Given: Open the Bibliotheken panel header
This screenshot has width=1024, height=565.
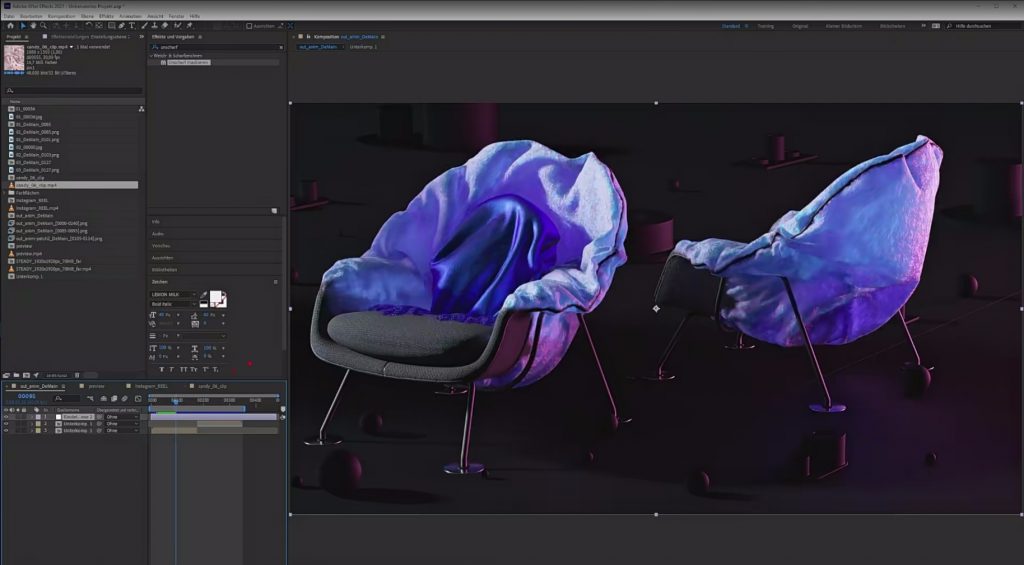Looking at the screenshot, I should (x=164, y=269).
